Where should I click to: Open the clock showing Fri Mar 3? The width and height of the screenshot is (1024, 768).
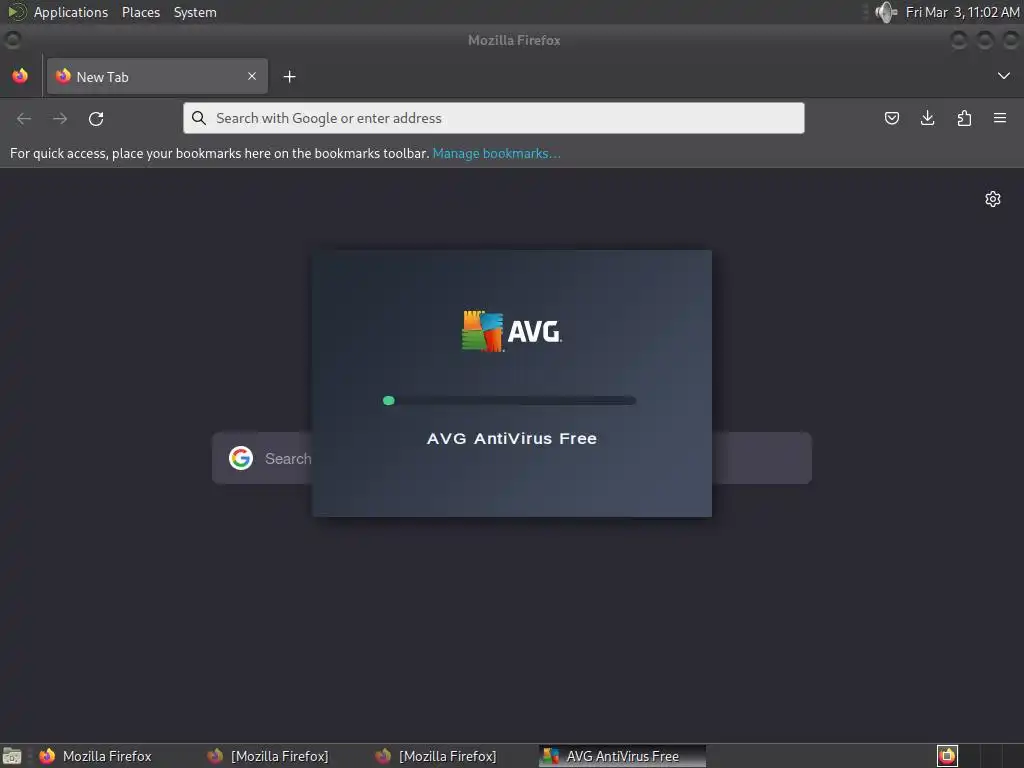(x=963, y=12)
